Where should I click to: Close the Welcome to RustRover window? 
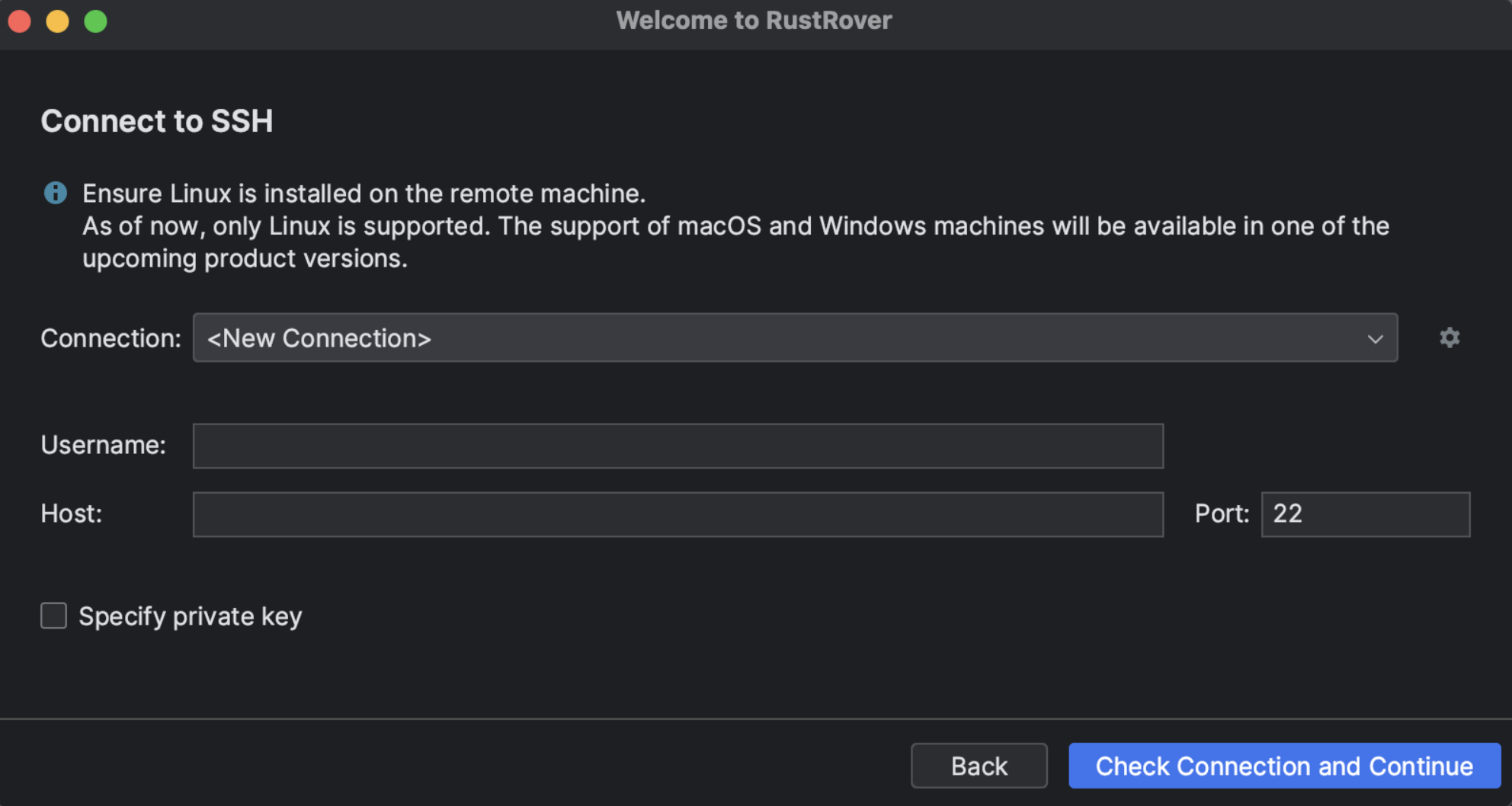point(20,21)
